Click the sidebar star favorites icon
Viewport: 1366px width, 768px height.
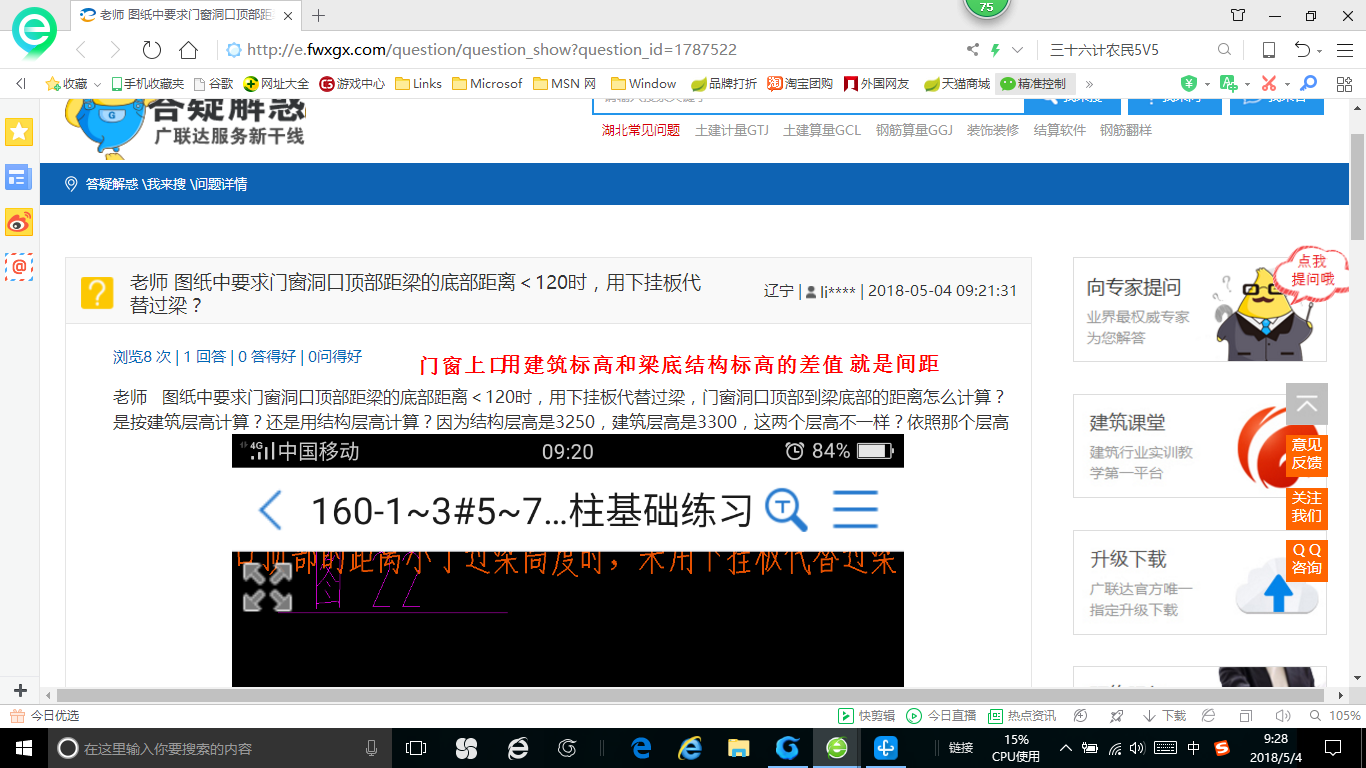tap(19, 131)
